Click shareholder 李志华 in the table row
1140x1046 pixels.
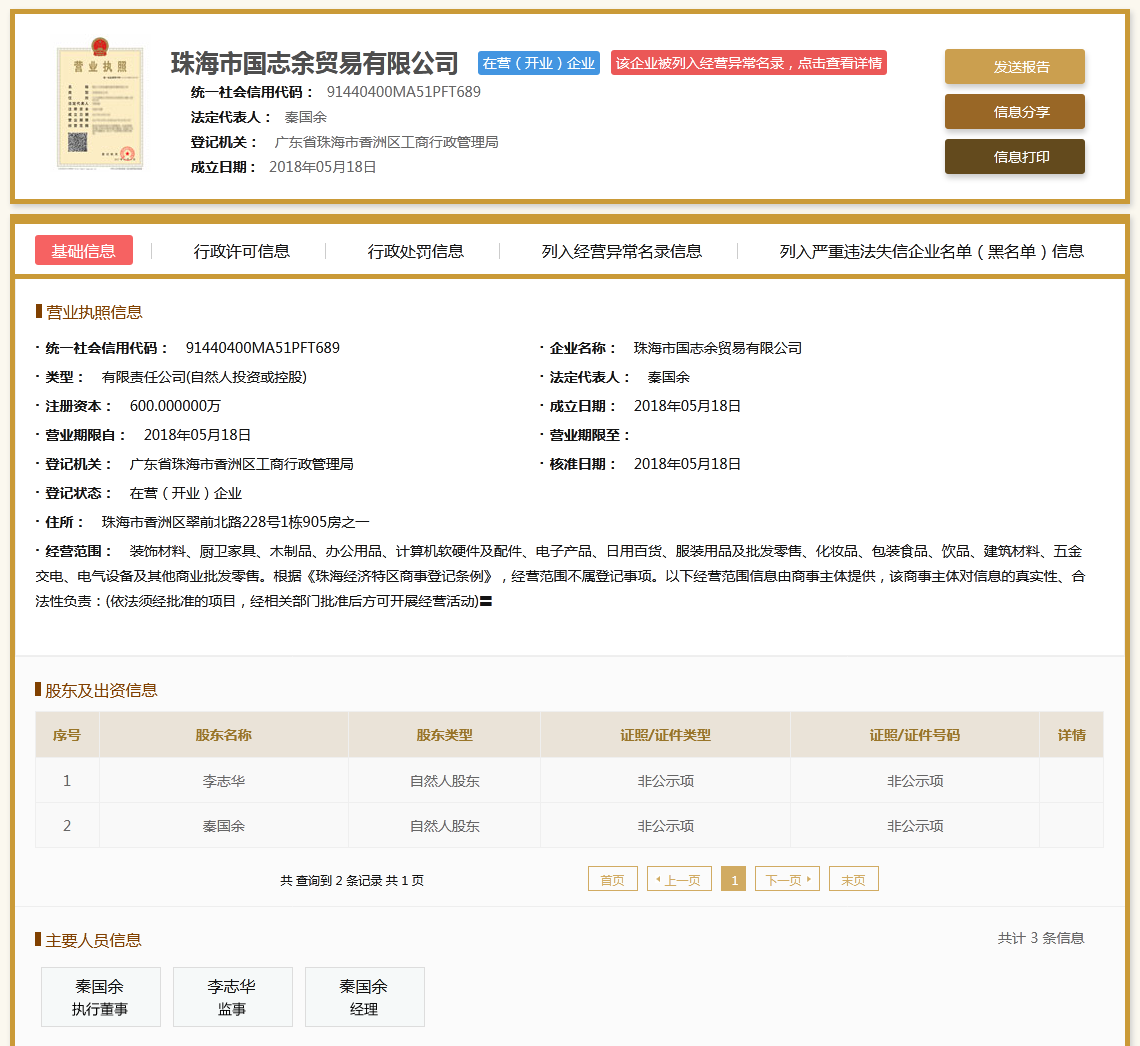click(x=224, y=781)
